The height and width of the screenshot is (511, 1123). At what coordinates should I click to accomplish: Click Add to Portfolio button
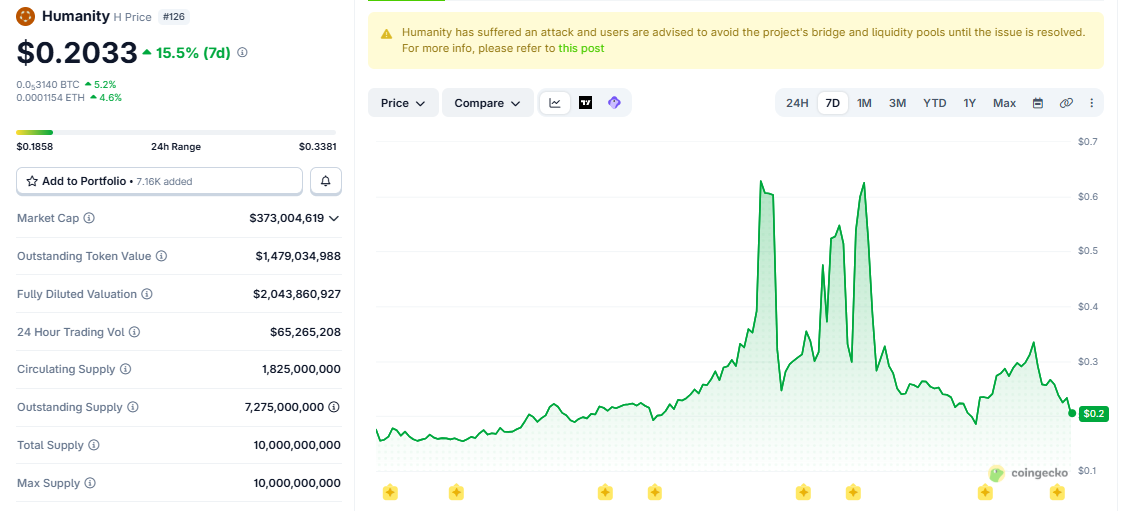coord(160,181)
